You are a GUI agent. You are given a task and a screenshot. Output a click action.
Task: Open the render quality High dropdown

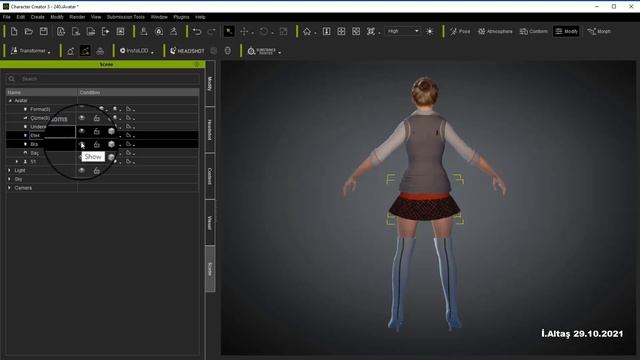click(x=403, y=31)
